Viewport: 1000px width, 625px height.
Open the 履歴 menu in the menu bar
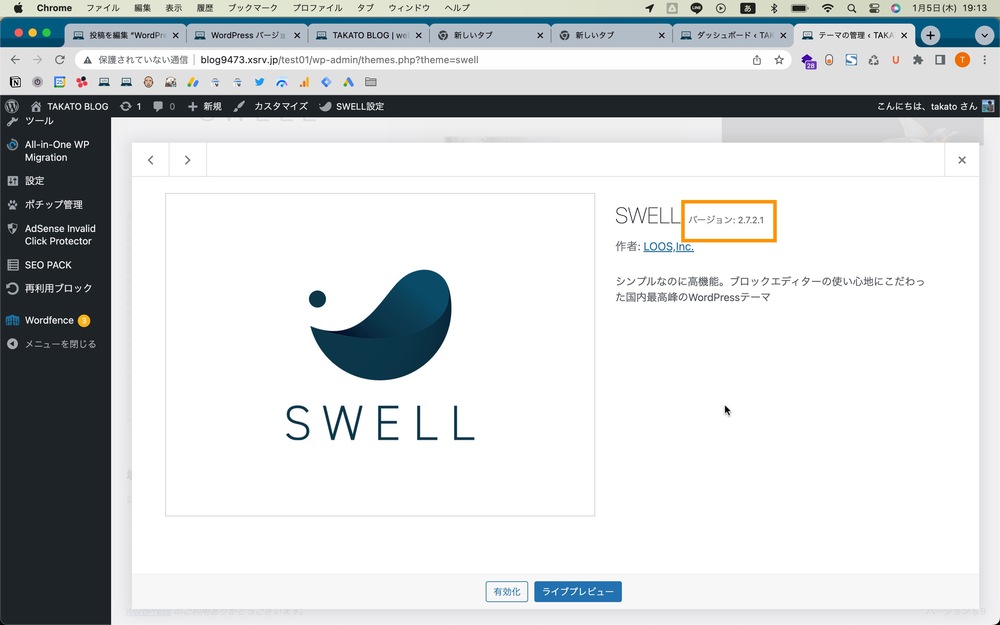[205, 8]
